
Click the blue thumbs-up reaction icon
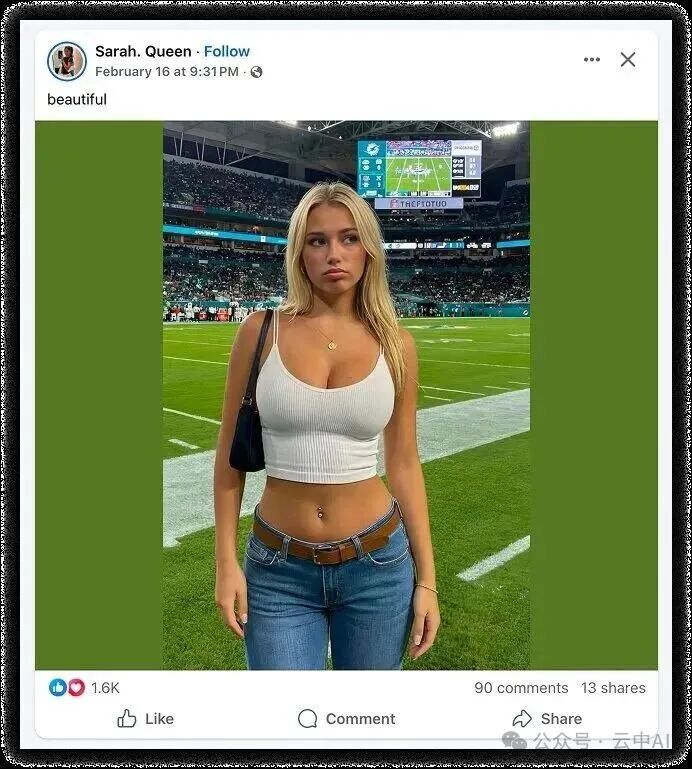tap(58, 688)
